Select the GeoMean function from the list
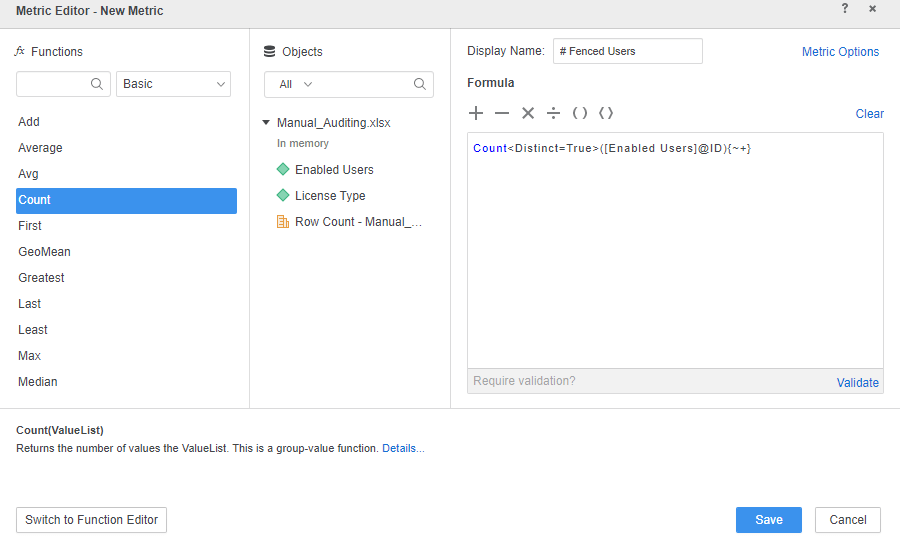Screen dimensions: 900x543 [44, 252]
